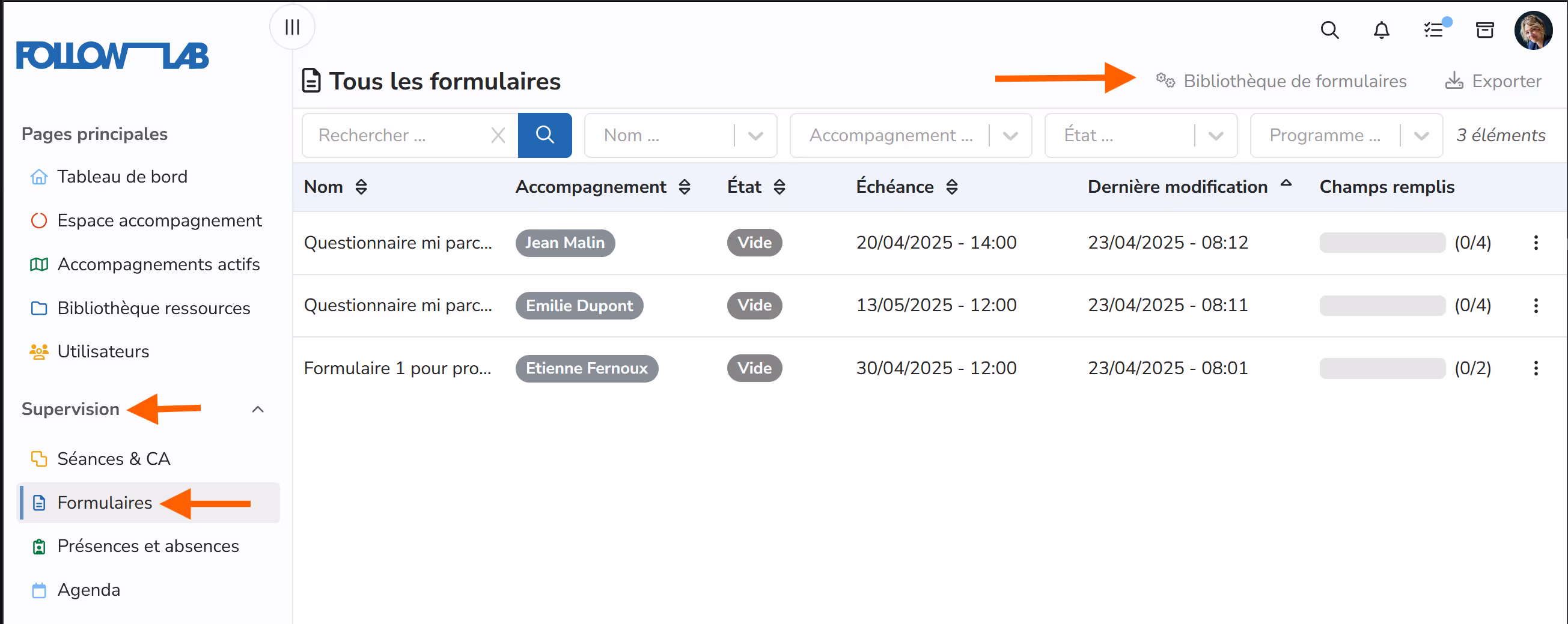Collapse the Supervision section chevron
1568x624 pixels.
pyautogui.click(x=257, y=410)
